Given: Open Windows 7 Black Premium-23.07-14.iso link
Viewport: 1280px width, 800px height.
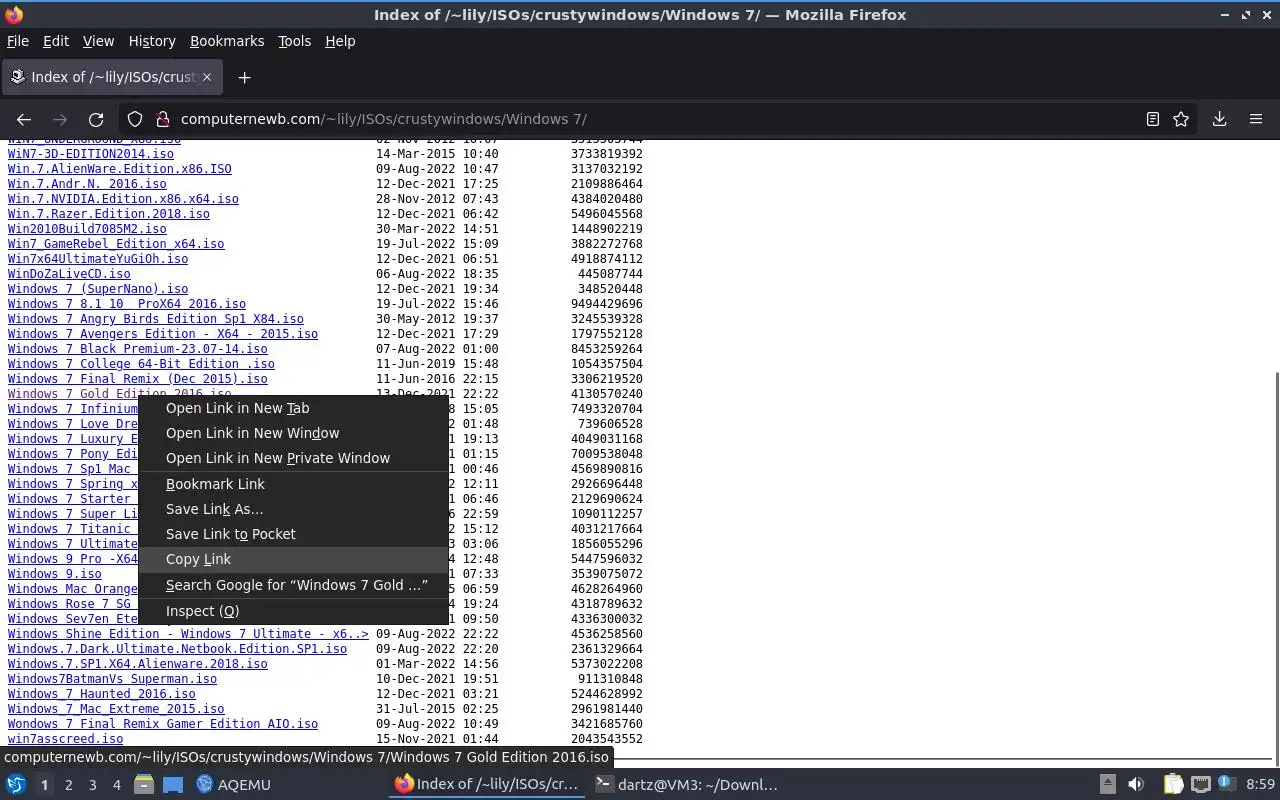Looking at the screenshot, I should (138, 349).
